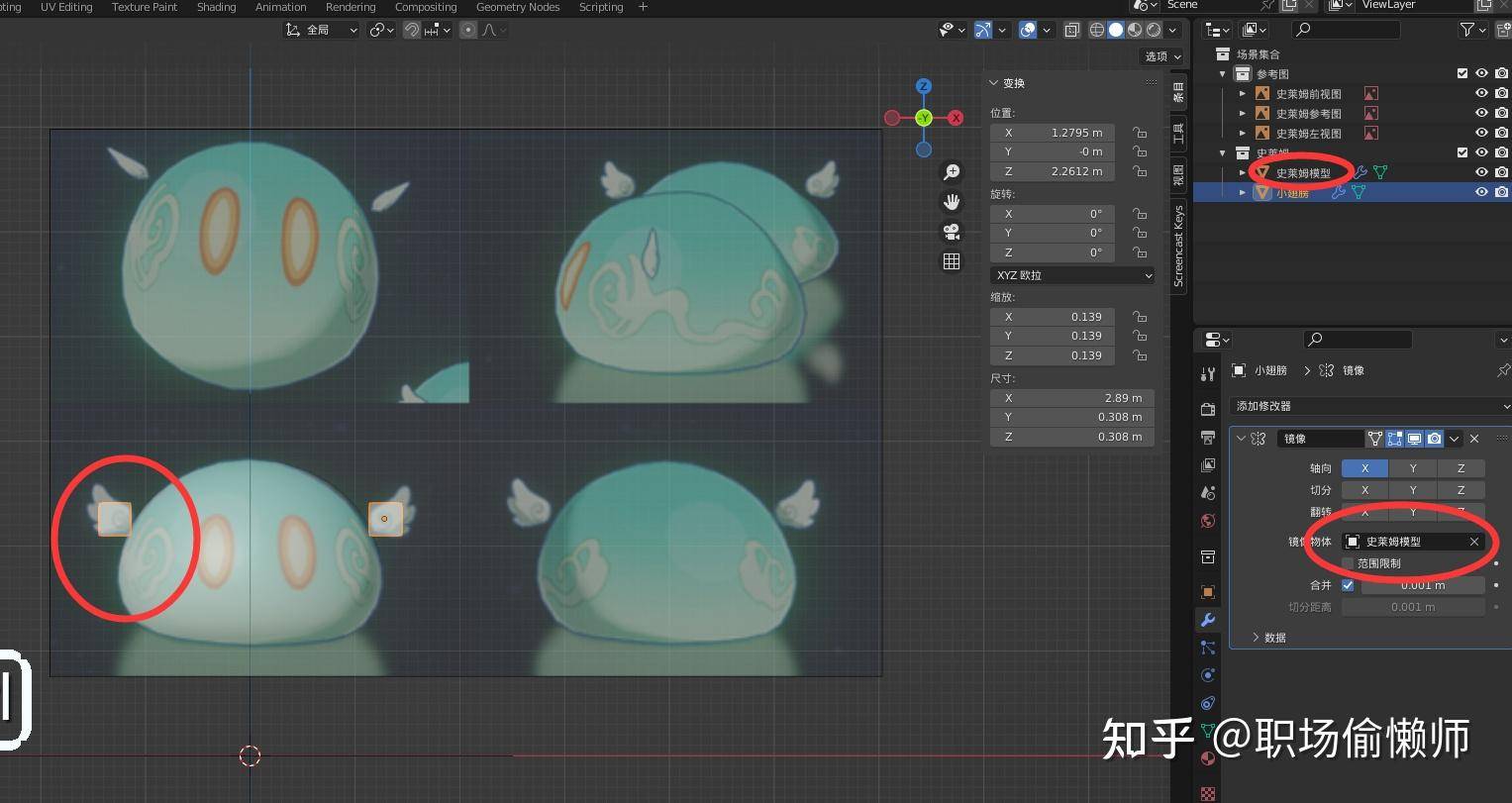The image size is (1512, 803).
Task: Toggle mirror modifier render display
Action: [x=1434, y=439]
